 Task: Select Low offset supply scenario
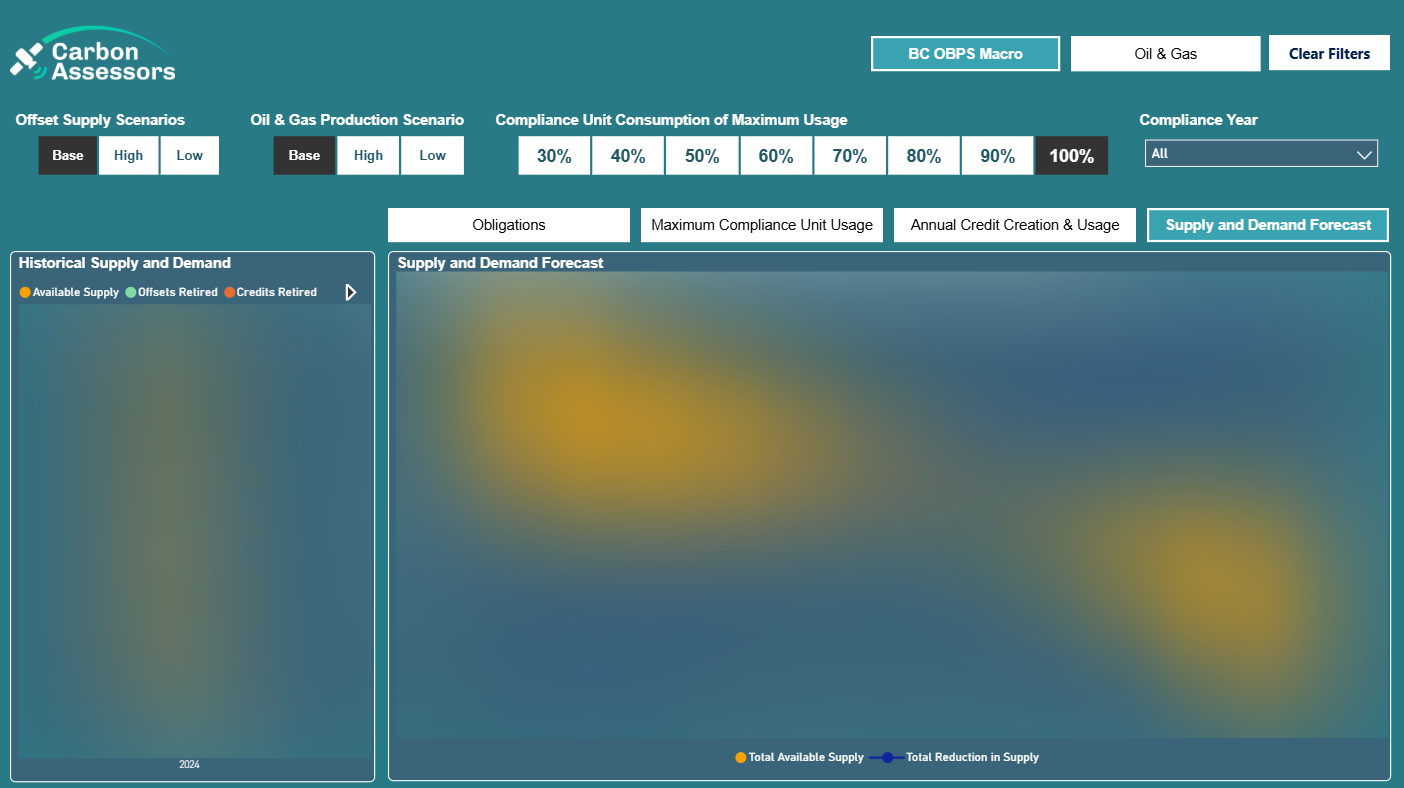(189, 155)
